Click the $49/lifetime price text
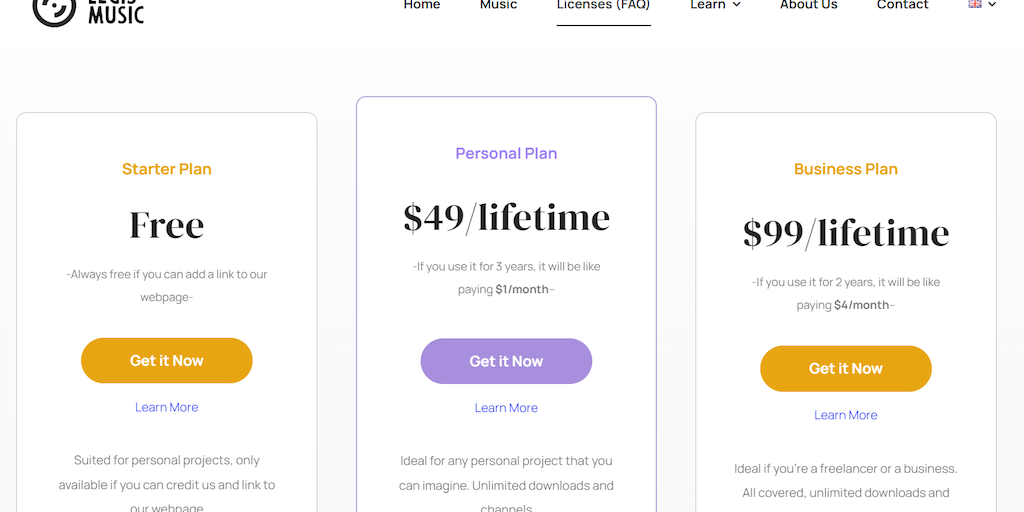The image size is (1024, 512). pyautogui.click(x=506, y=217)
